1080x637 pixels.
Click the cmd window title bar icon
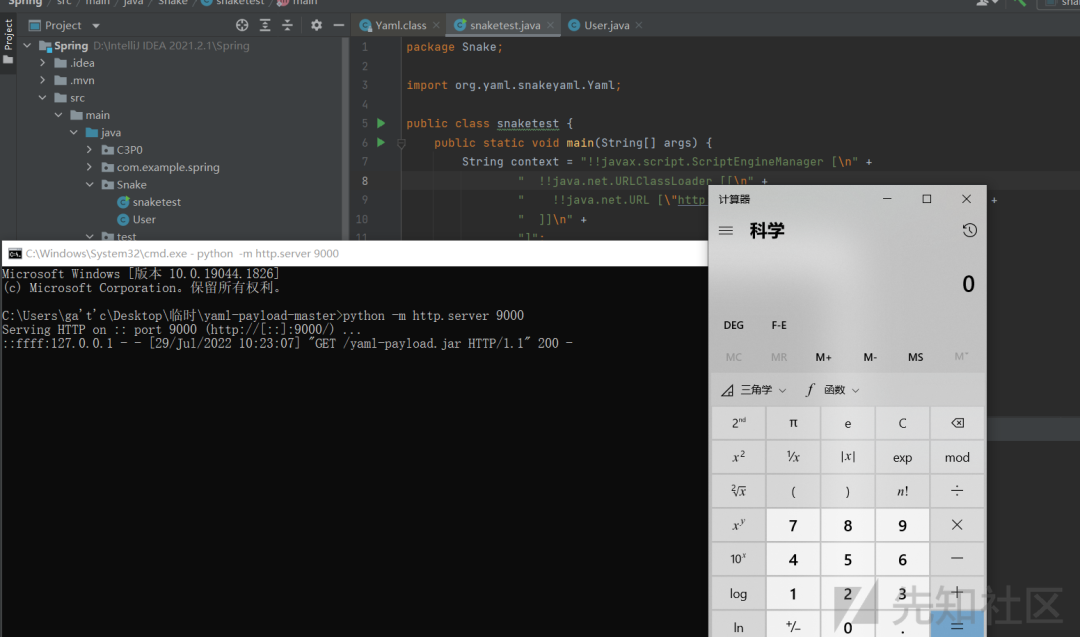point(14,253)
